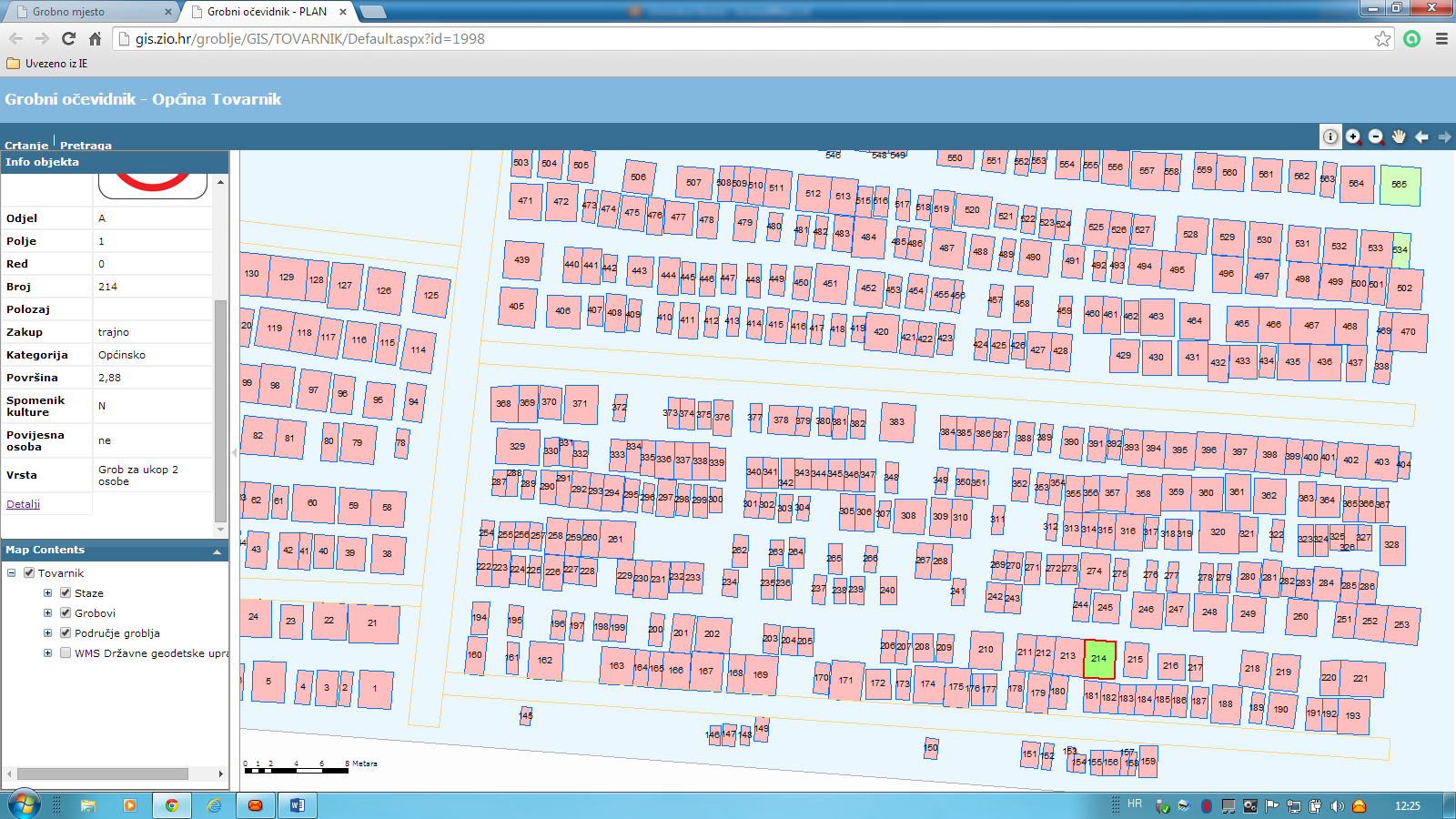Click Info objekta scrollbar down arrow
This screenshot has width=1456, height=819.
coord(220,530)
